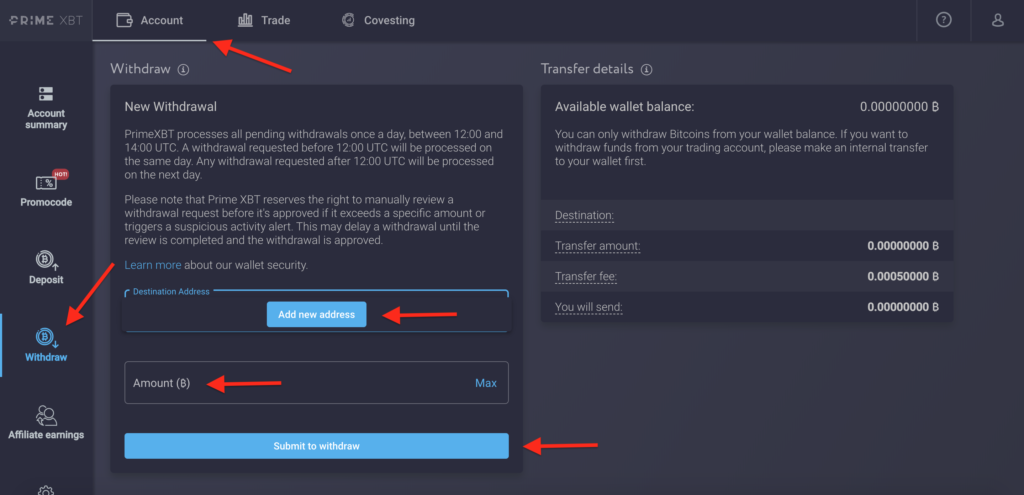1024x495 pixels.
Task: Switch to the Trade tab
Action: tap(264, 20)
